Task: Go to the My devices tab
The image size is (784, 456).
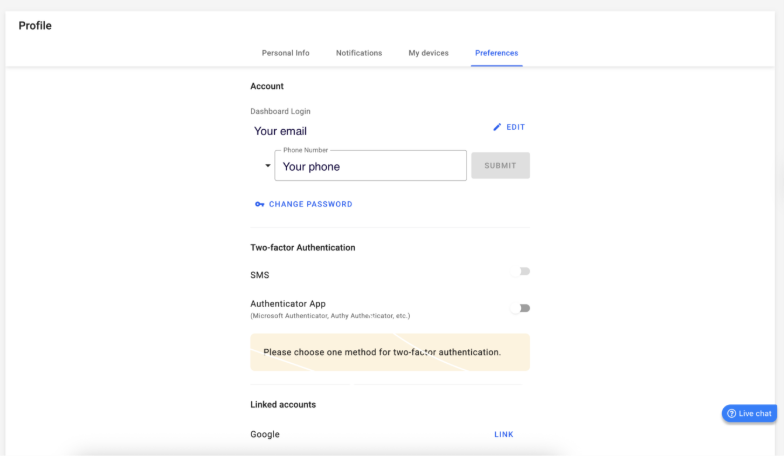Action: (428, 53)
